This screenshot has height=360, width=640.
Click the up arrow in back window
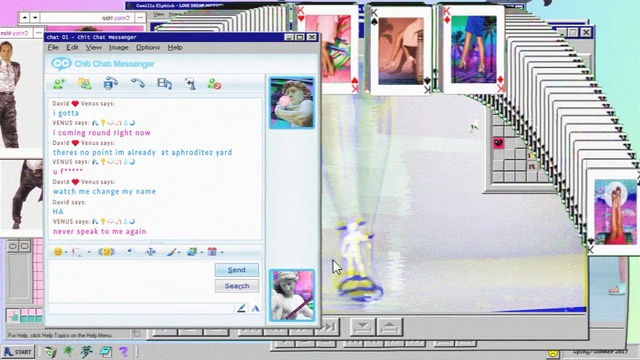(x=25, y=18)
